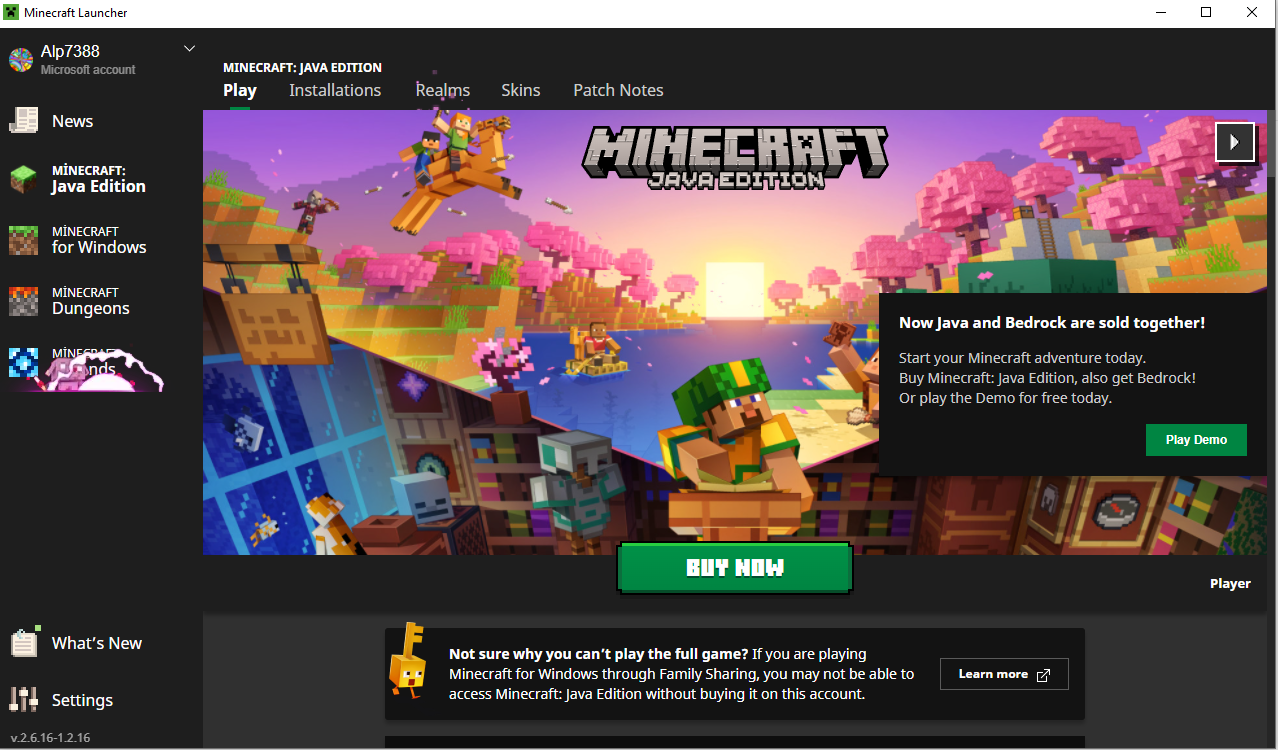Expand the account dropdown chevron
The image size is (1278, 750).
coord(189,48)
